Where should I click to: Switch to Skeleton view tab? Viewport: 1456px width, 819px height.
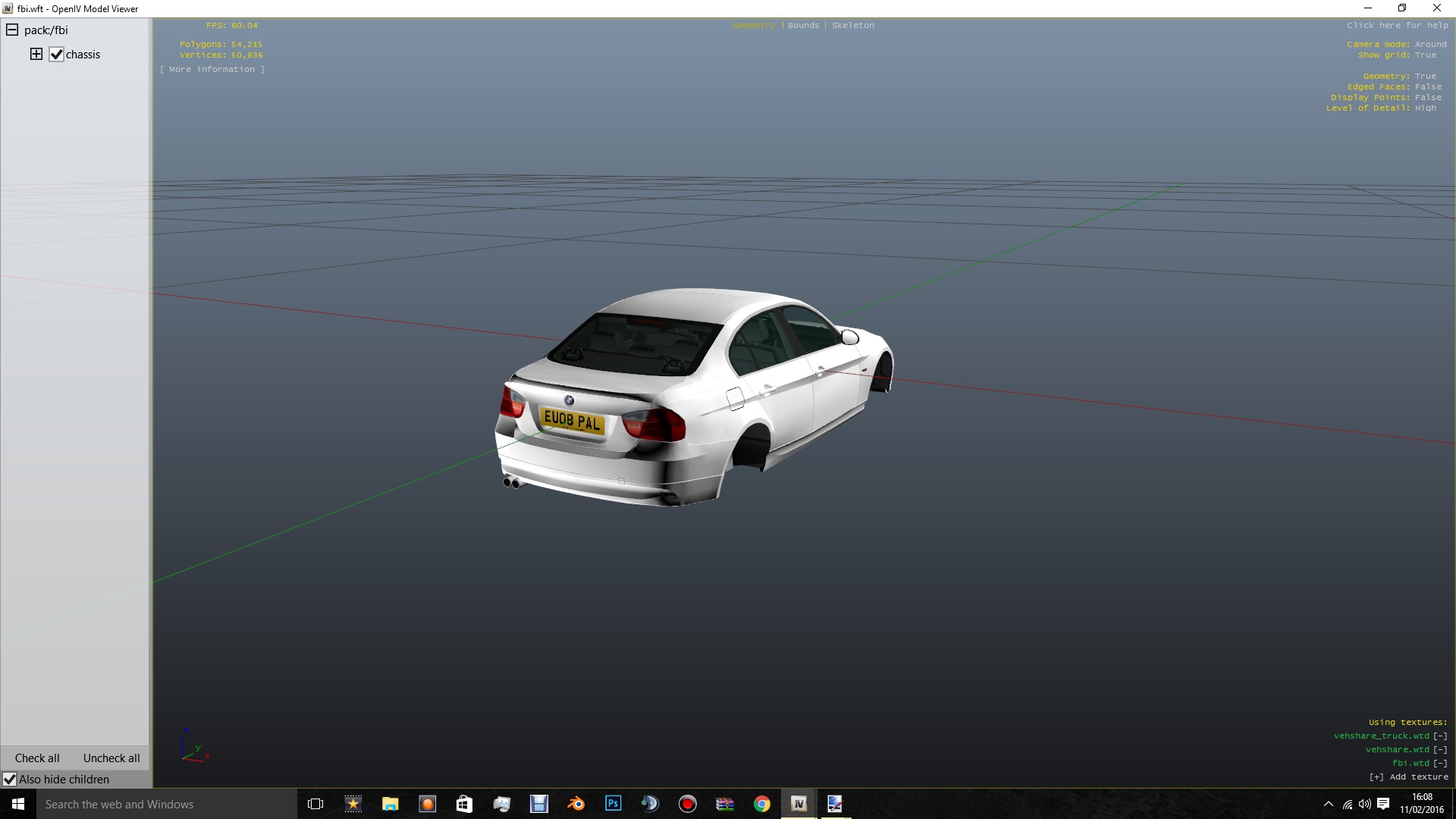click(852, 25)
